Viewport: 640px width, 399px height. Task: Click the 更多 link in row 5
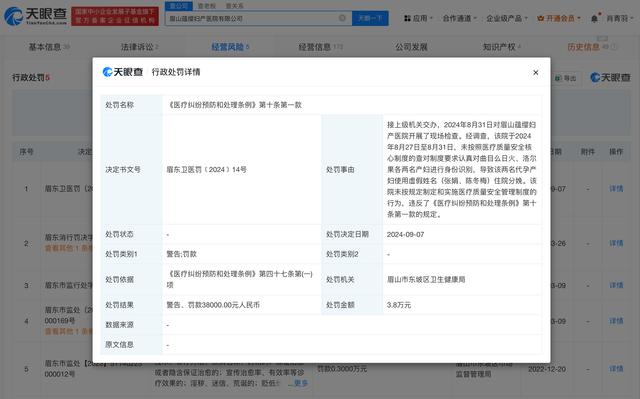298,383
